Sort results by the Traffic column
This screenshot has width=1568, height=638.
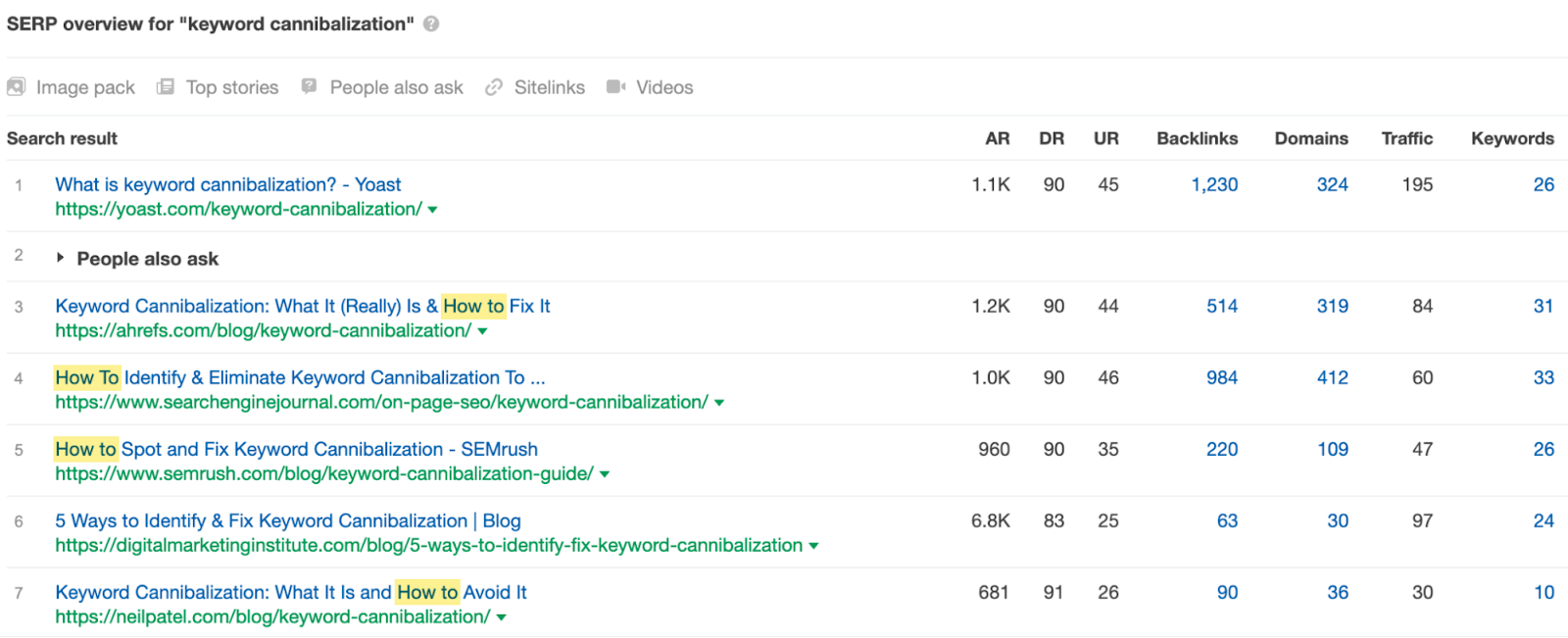coord(1406,138)
